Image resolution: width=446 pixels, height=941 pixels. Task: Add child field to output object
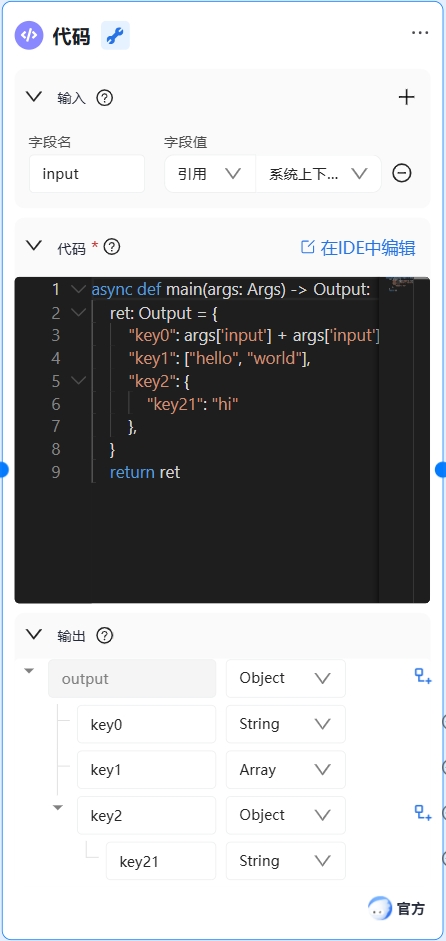(423, 678)
